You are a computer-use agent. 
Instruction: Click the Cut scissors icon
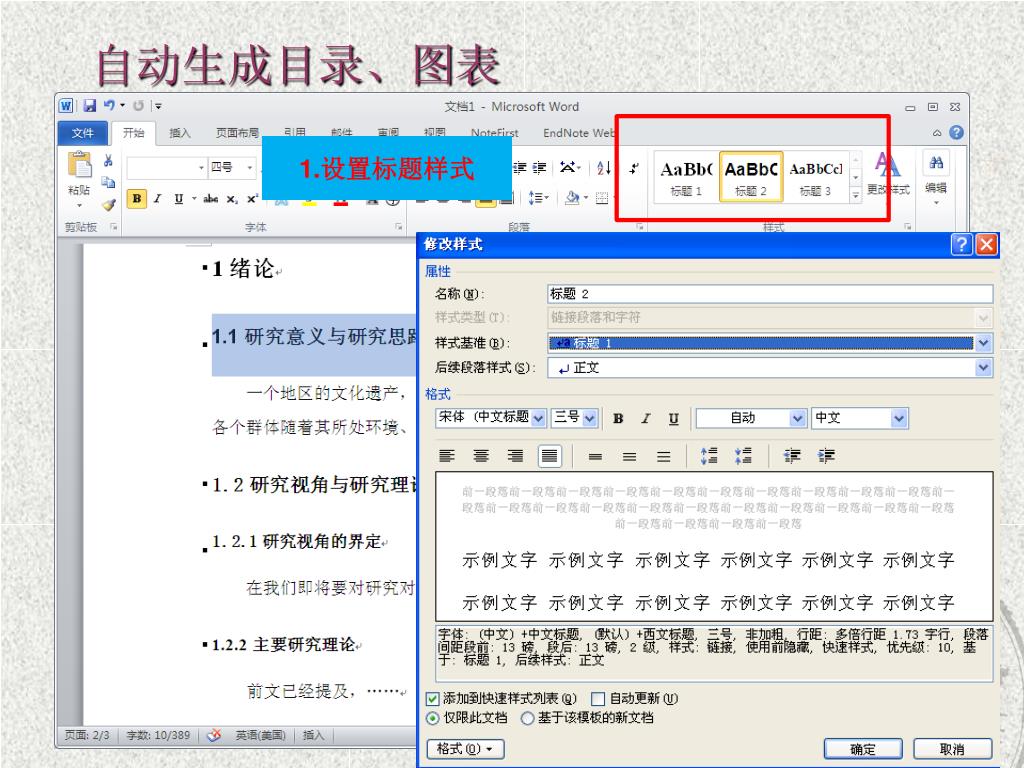[108, 160]
